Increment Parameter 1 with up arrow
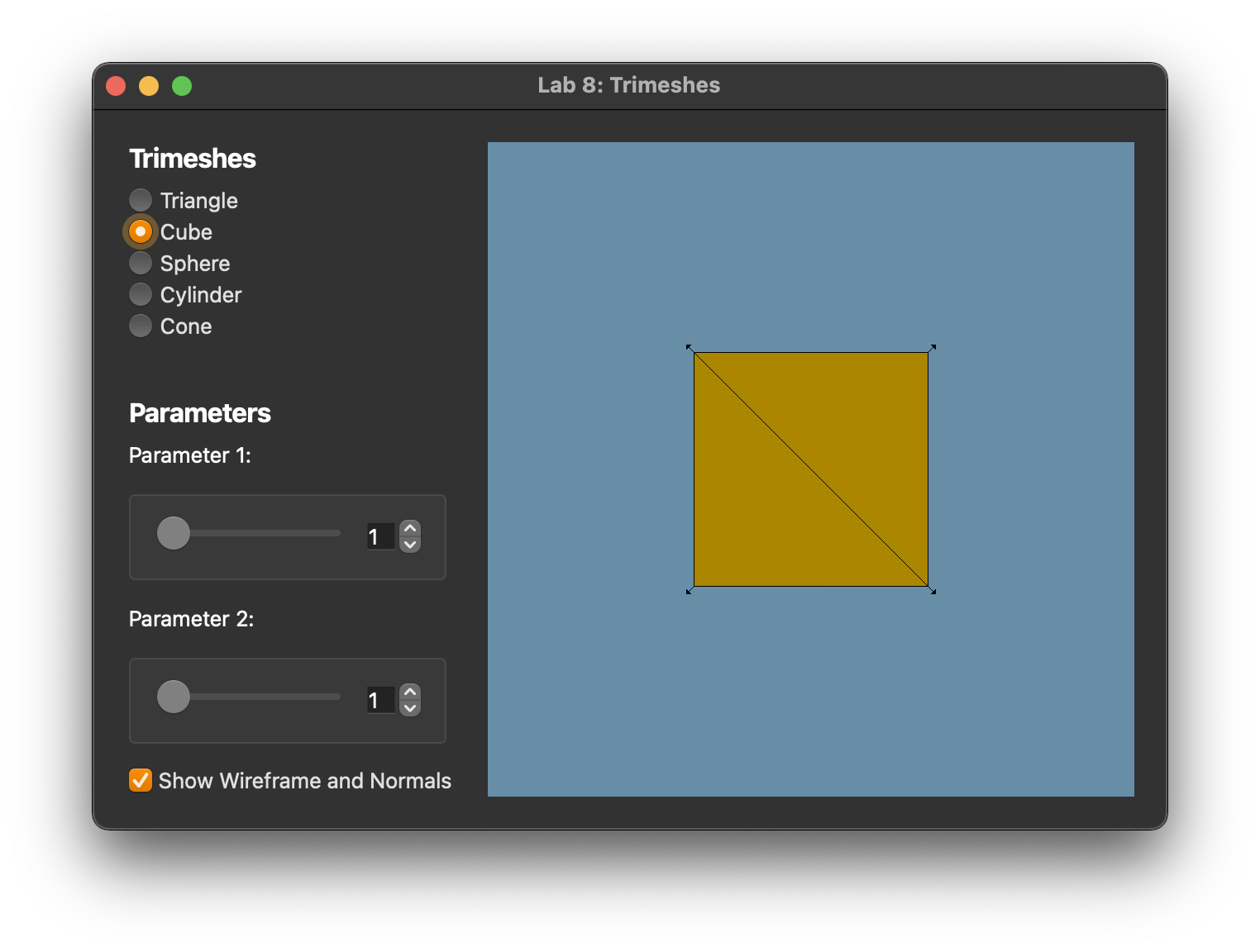 pos(410,528)
